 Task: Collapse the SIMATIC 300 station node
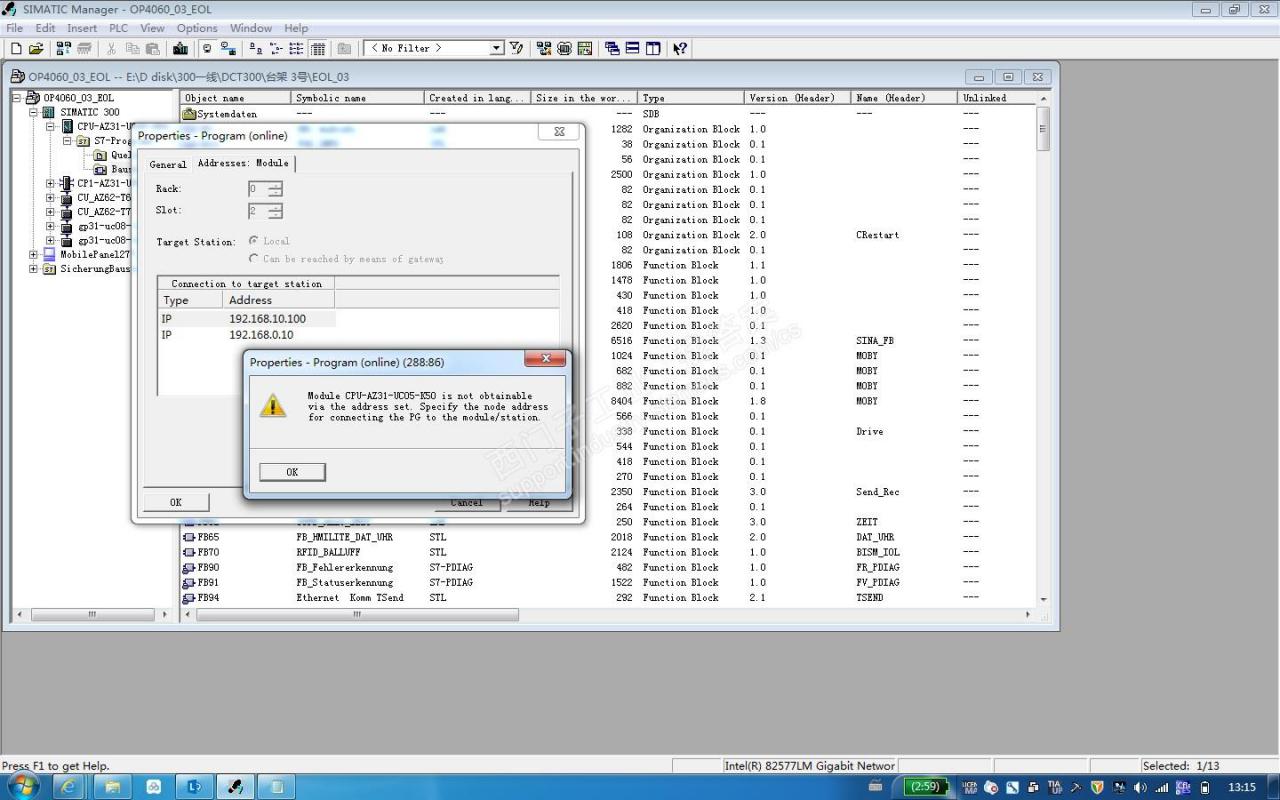[x=33, y=112]
